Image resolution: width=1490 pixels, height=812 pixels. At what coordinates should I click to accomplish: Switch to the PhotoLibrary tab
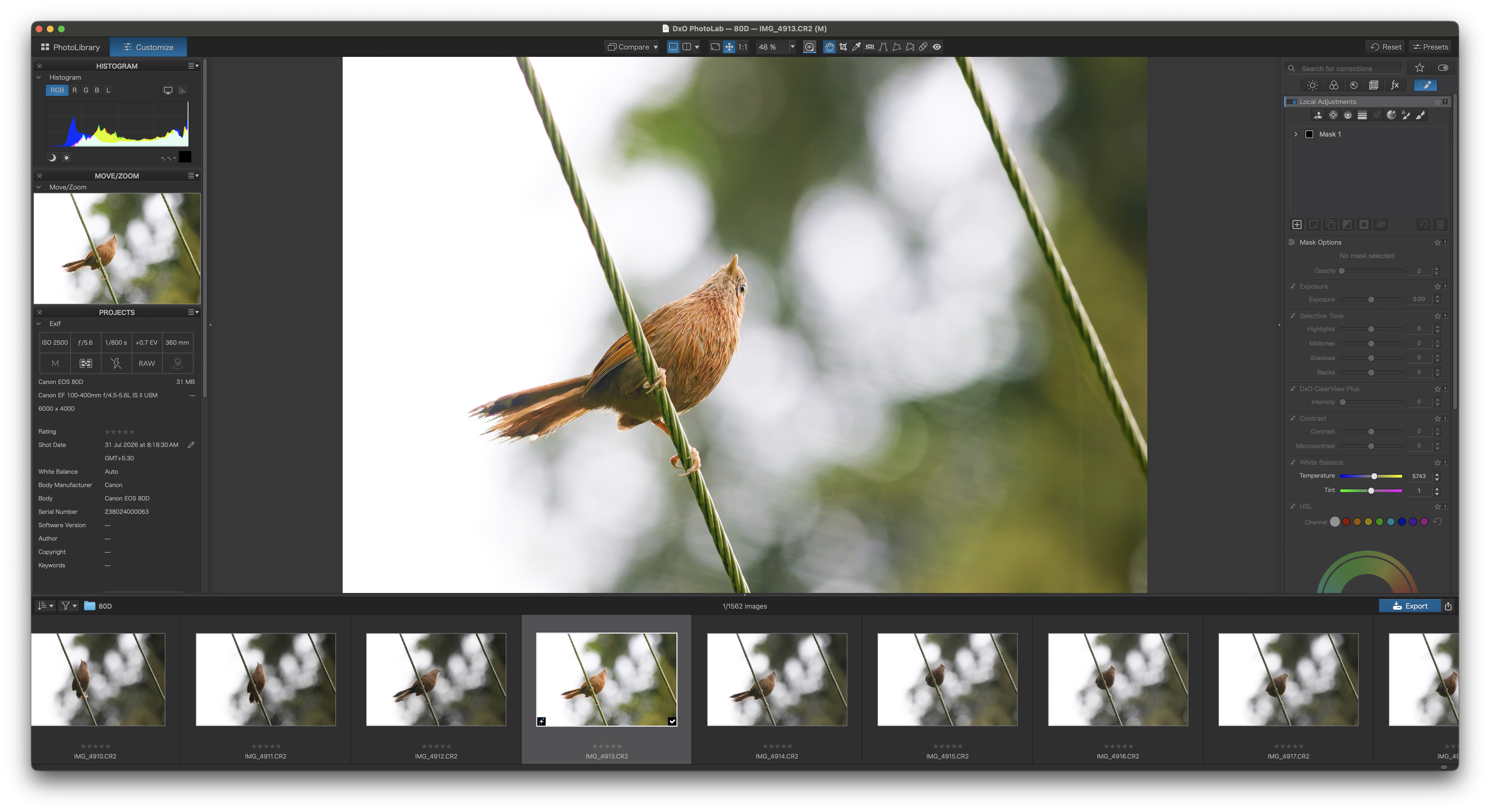point(70,47)
